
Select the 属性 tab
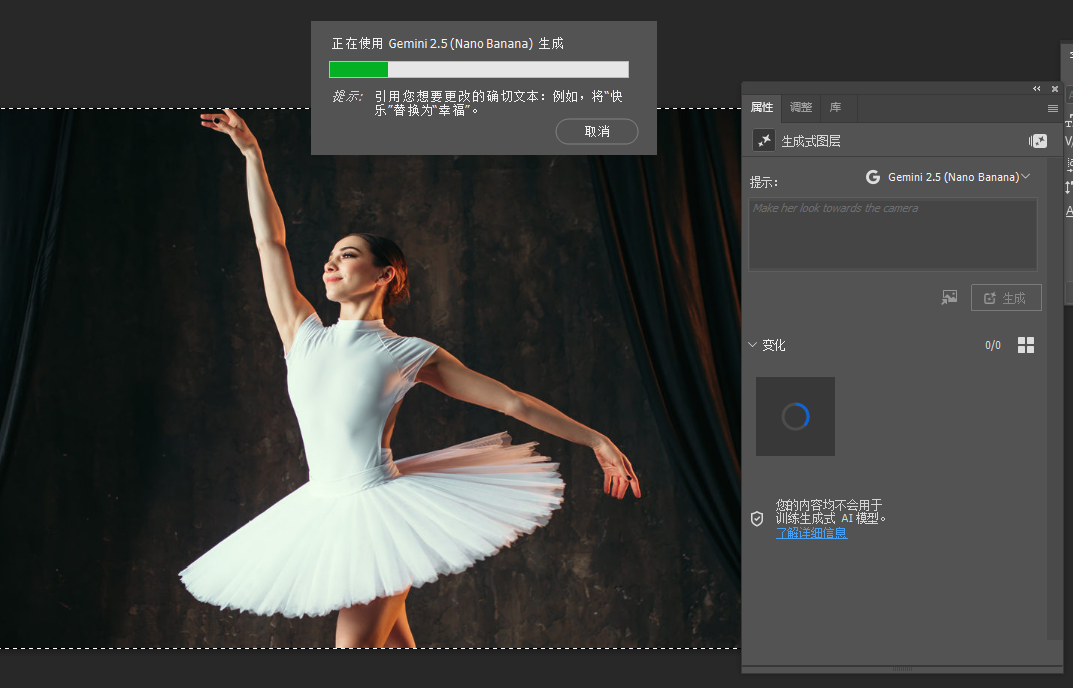point(762,108)
